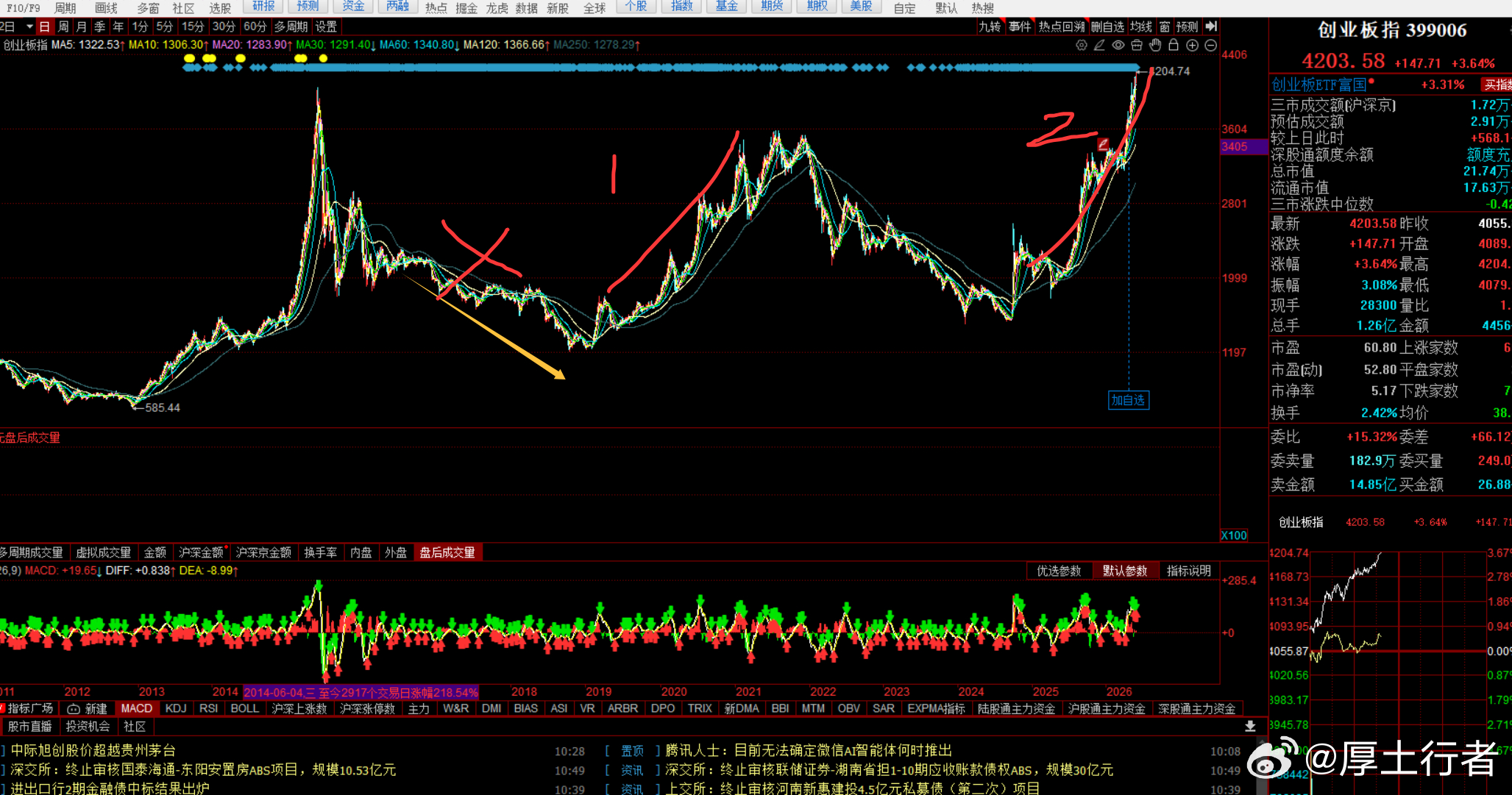The height and width of the screenshot is (795, 1512).
Task: Open news headline 中际旭创股价超越贵州茅台
Action: (93, 750)
